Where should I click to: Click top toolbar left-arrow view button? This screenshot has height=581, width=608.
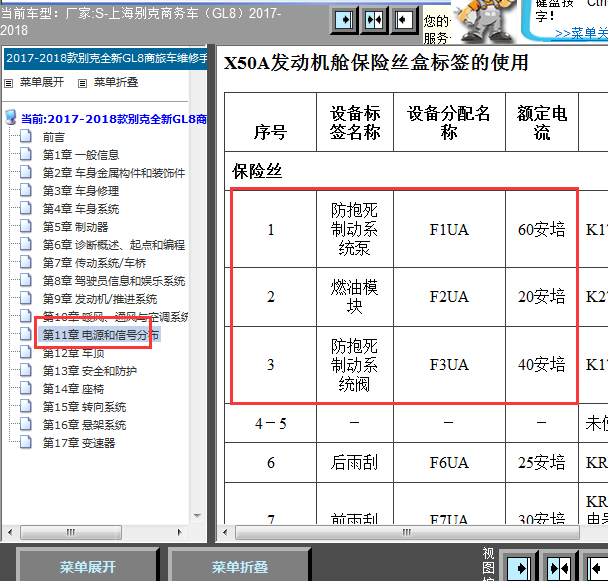click(x=403, y=19)
